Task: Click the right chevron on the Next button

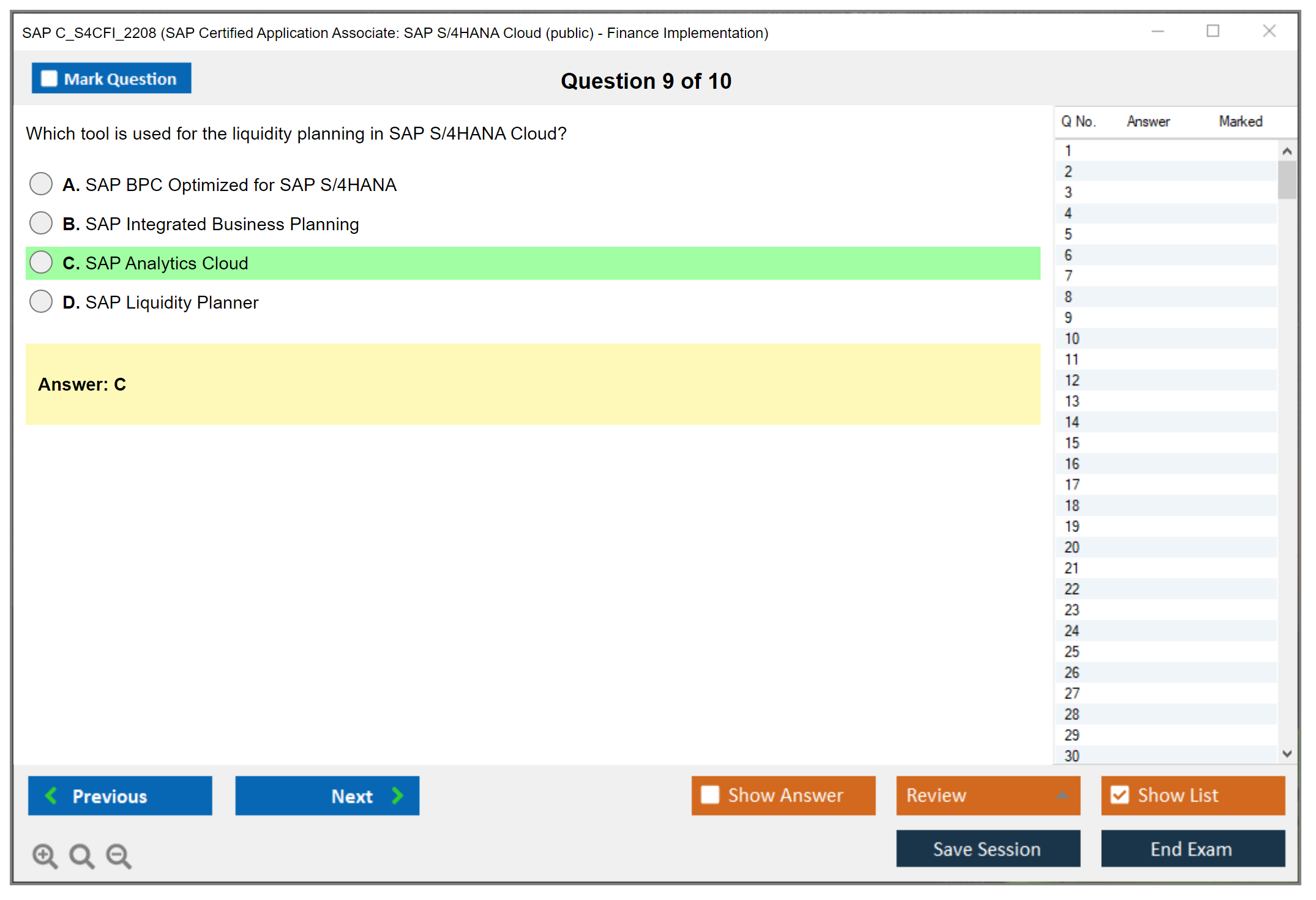Action: (x=397, y=795)
